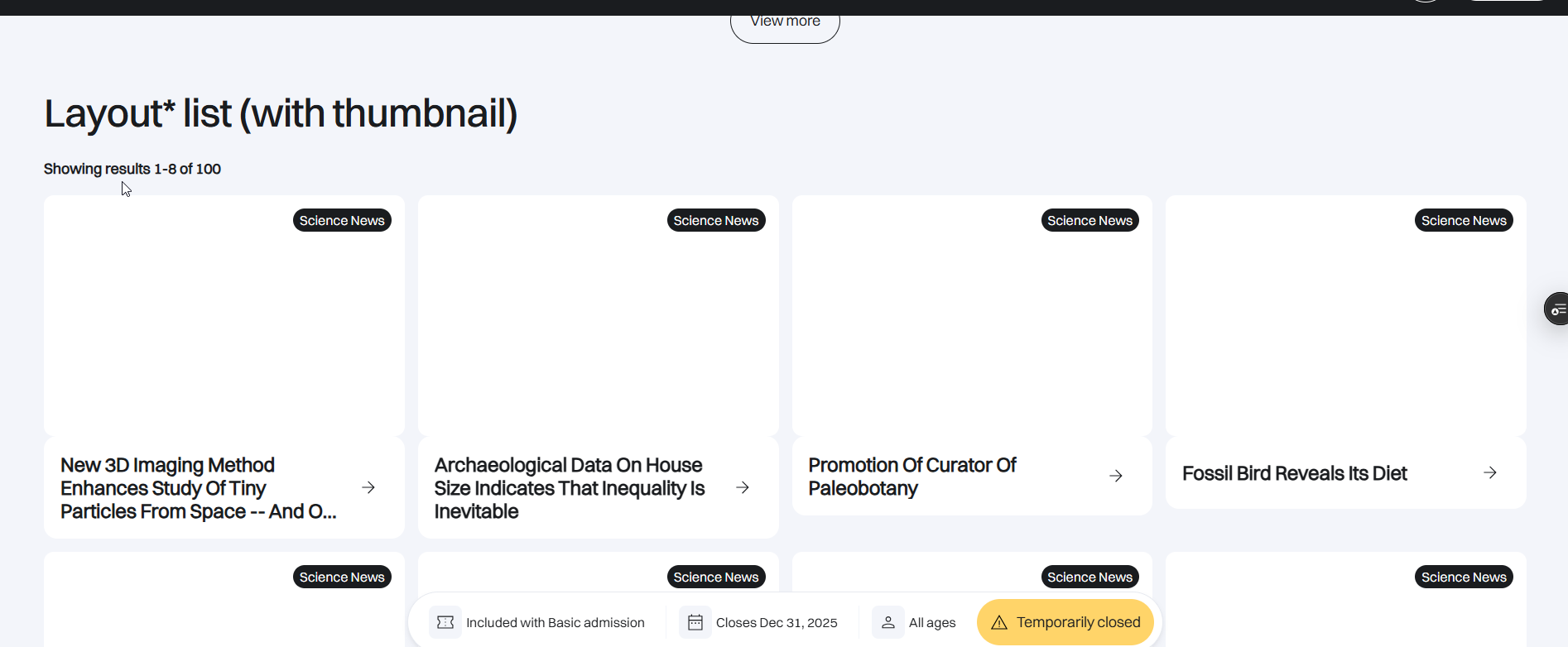The image size is (1568, 647).
Task: Click Science News tag on bottom-left card
Action: (342, 578)
